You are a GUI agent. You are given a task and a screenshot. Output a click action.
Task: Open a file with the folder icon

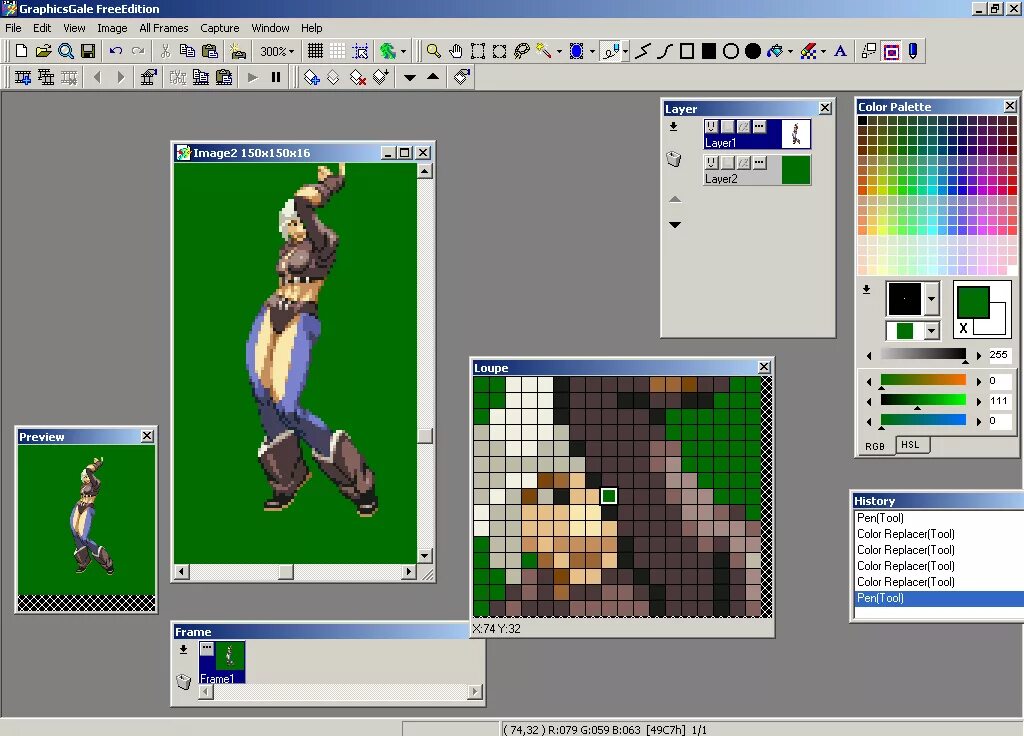(43, 51)
